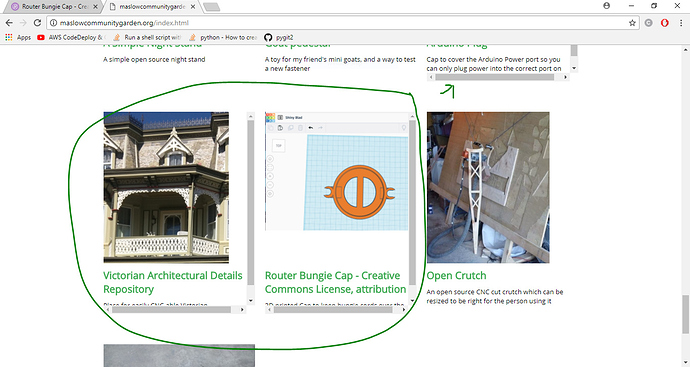
Task: Click Arduino Plug card right scroll arrow
Action: [x=565, y=77]
